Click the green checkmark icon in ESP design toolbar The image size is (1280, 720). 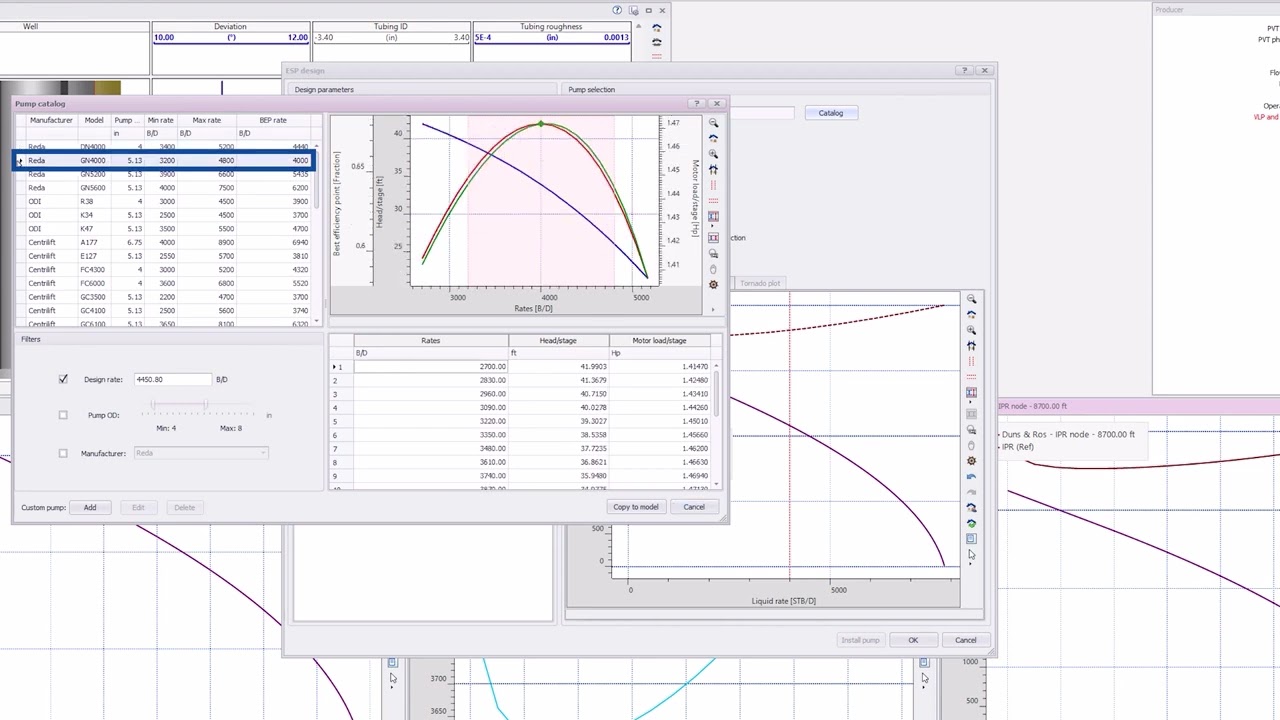pyautogui.click(x=971, y=524)
